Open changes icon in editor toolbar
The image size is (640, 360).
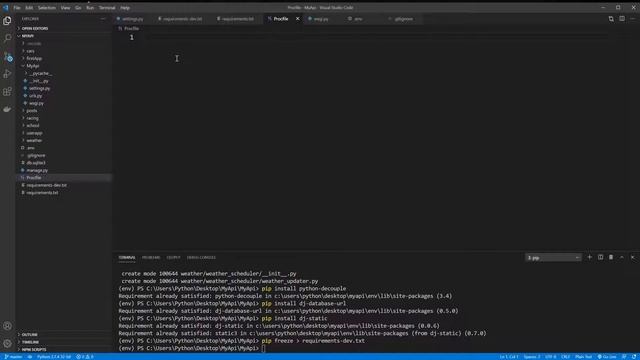click(x=611, y=19)
